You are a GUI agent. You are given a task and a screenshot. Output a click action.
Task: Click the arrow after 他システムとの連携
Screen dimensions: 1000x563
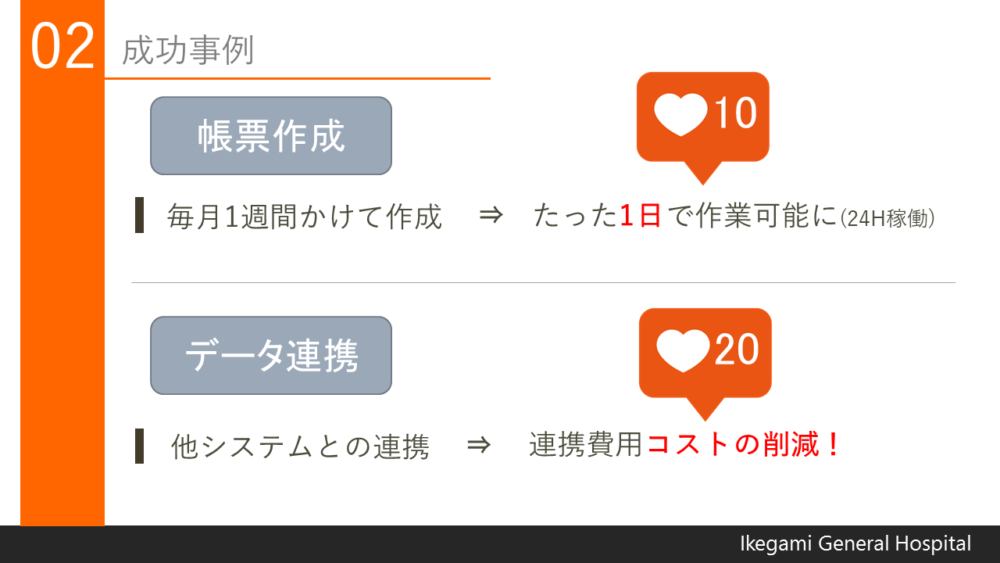[x=478, y=444]
